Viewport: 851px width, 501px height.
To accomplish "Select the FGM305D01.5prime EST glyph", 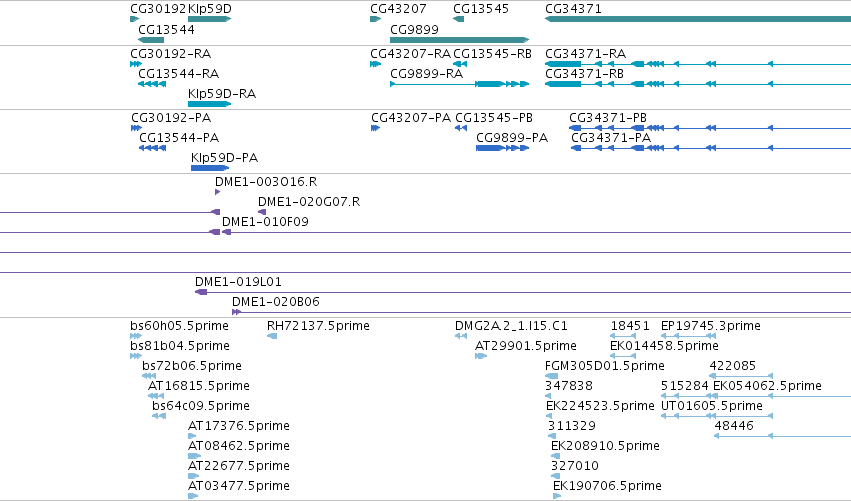I will pos(551,376).
